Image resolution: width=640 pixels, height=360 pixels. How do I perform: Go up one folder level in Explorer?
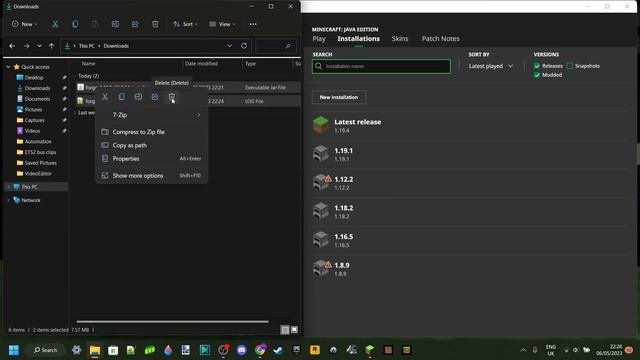pyautogui.click(x=51, y=46)
